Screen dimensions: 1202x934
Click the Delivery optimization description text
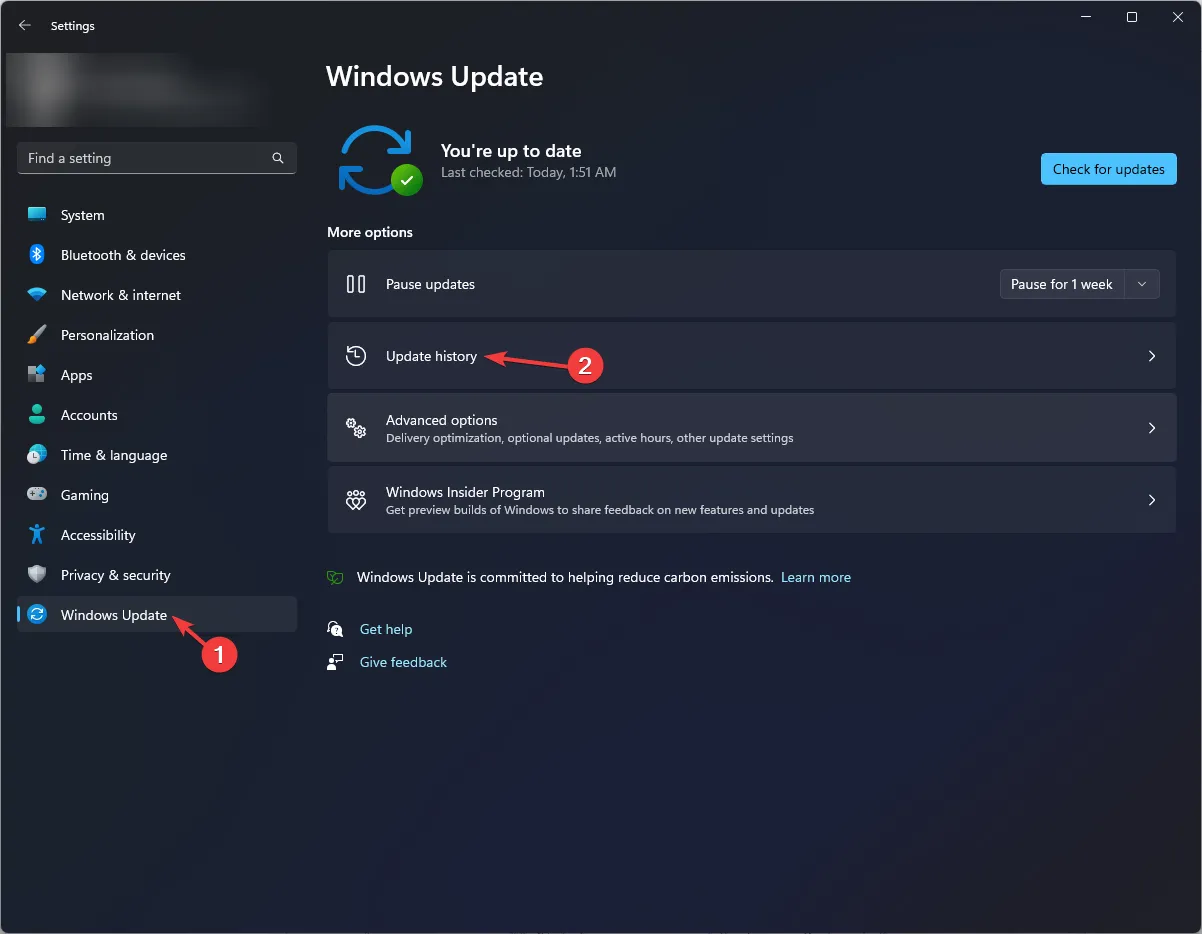click(x=589, y=438)
